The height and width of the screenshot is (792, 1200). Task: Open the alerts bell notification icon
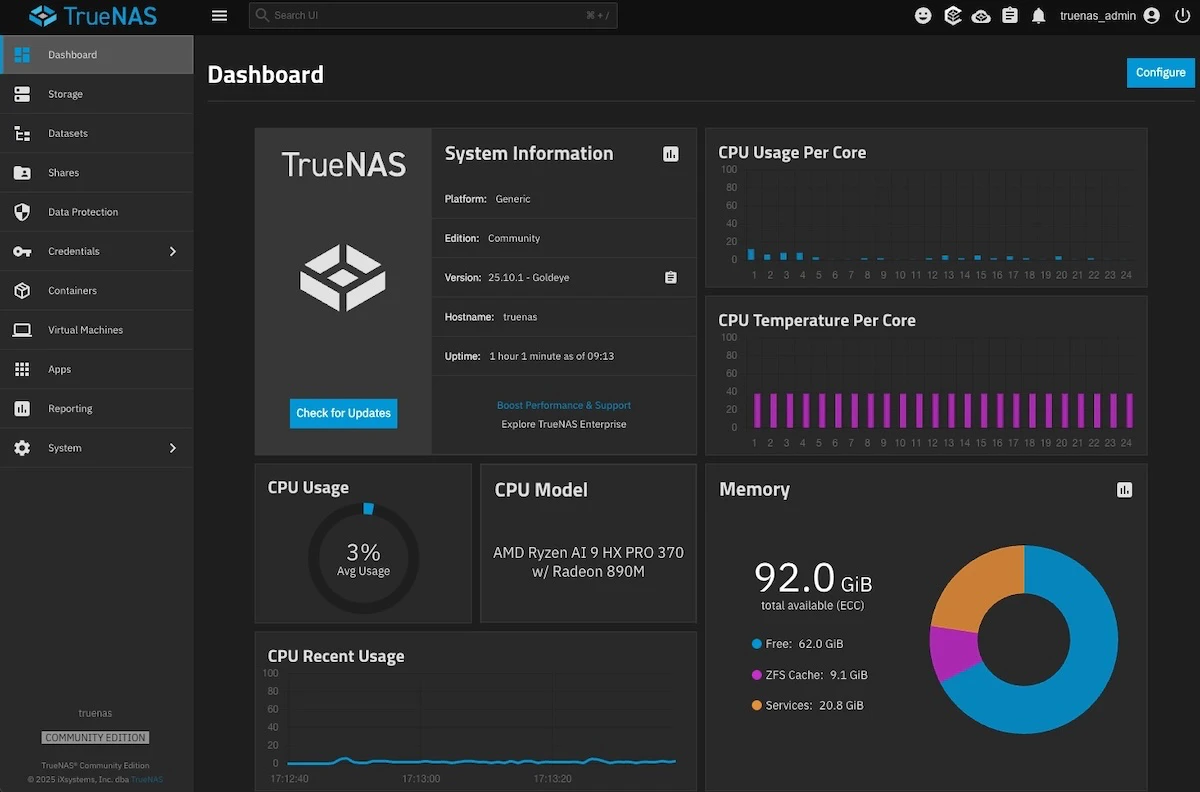[1038, 15]
